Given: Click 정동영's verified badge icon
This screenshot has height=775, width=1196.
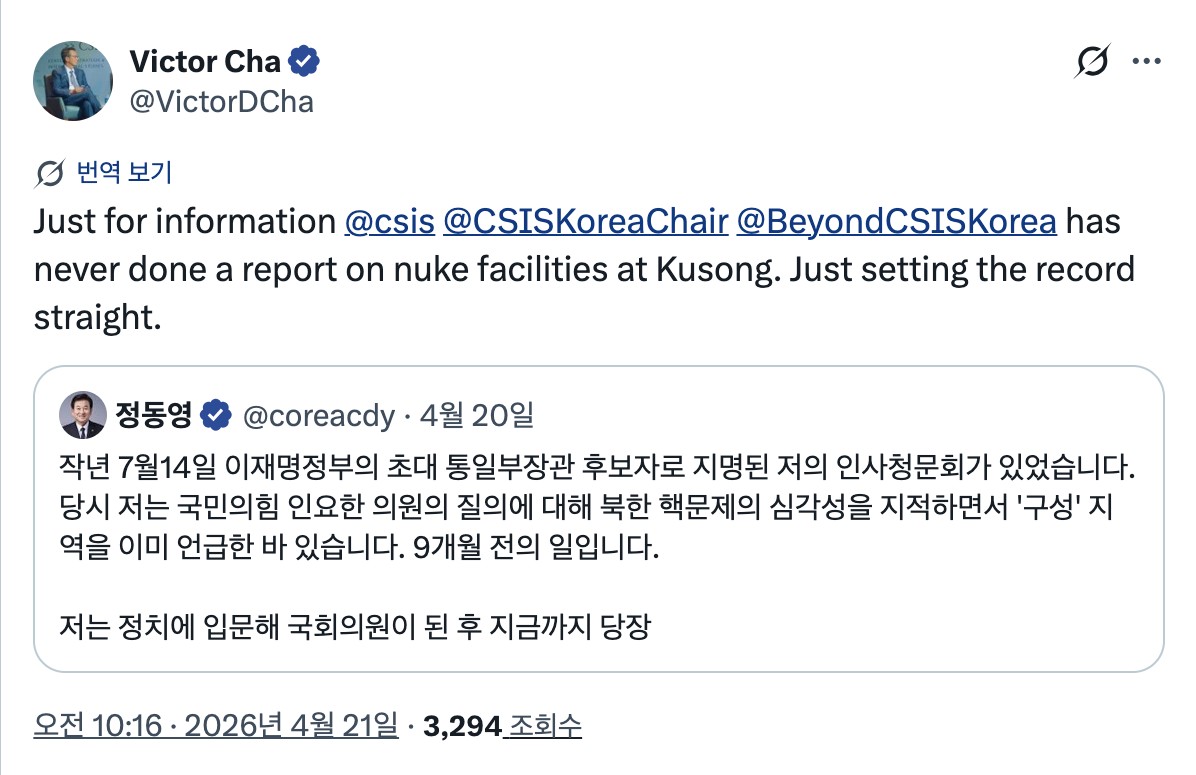Looking at the screenshot, I should (x=217, y=414).
